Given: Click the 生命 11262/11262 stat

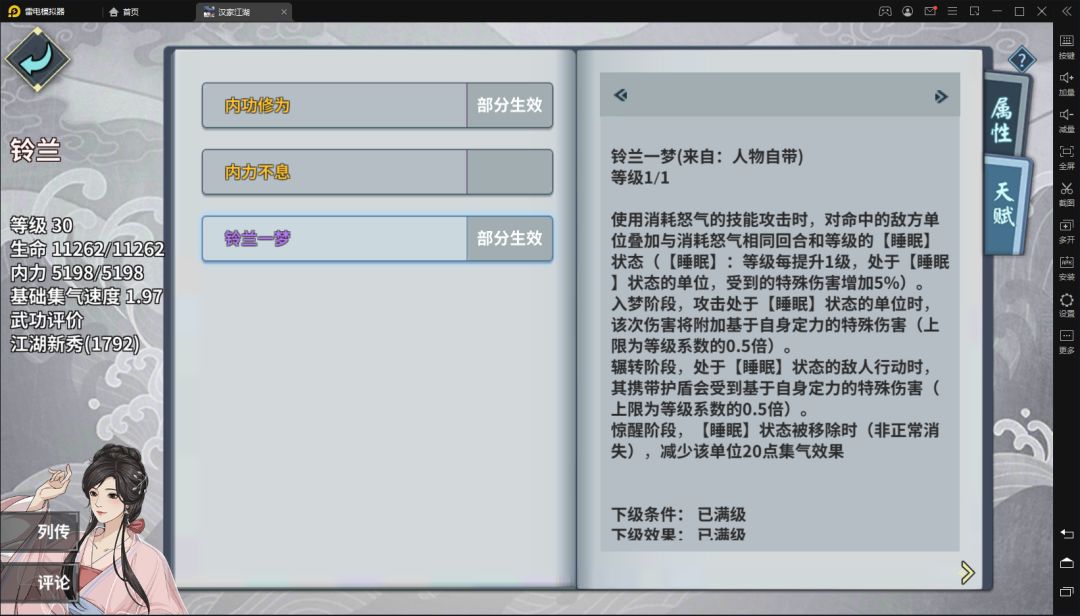Looking at the screenshot, I should click(87, 249).
